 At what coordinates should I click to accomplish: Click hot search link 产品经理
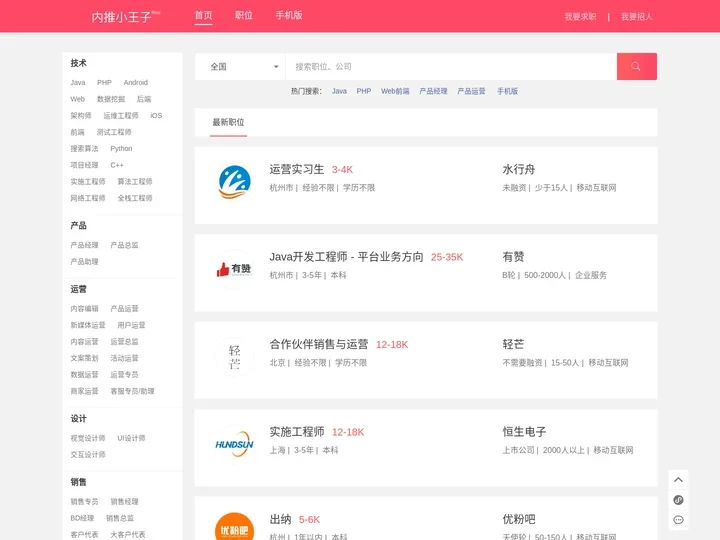coord(433,91)
